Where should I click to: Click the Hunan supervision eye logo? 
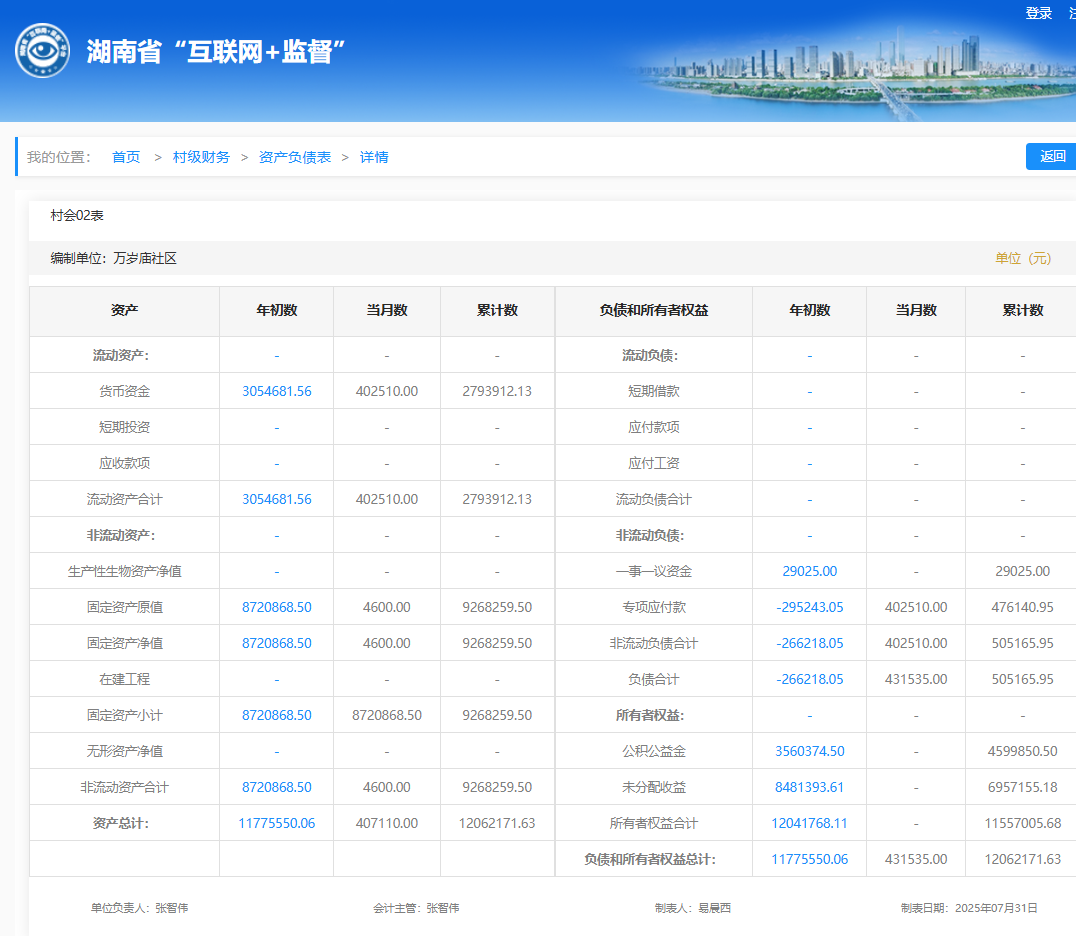[x=43, y=51]
